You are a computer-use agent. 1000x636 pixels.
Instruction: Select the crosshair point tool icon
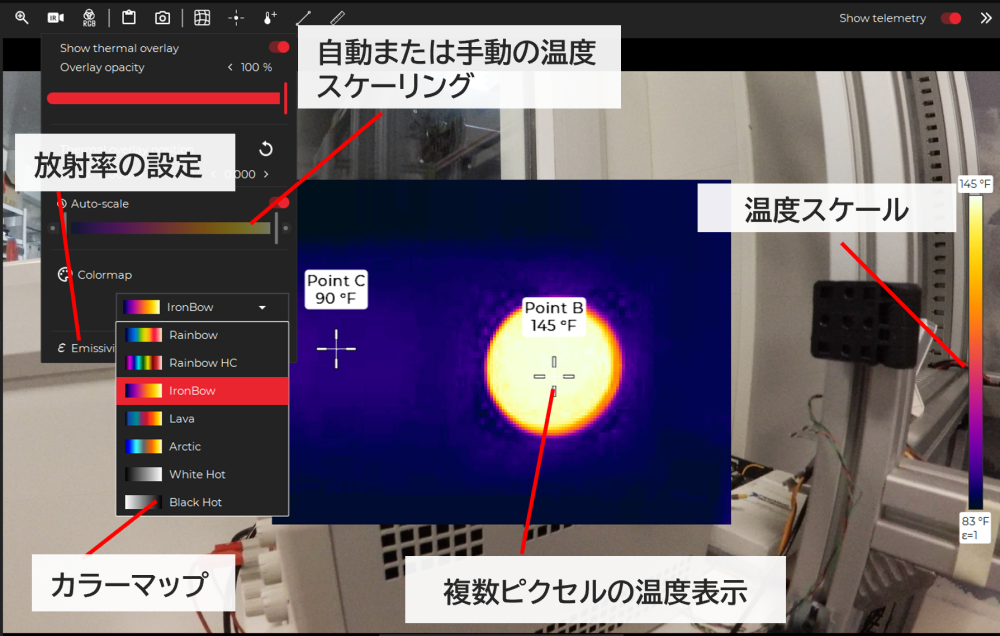click(236, 18)
